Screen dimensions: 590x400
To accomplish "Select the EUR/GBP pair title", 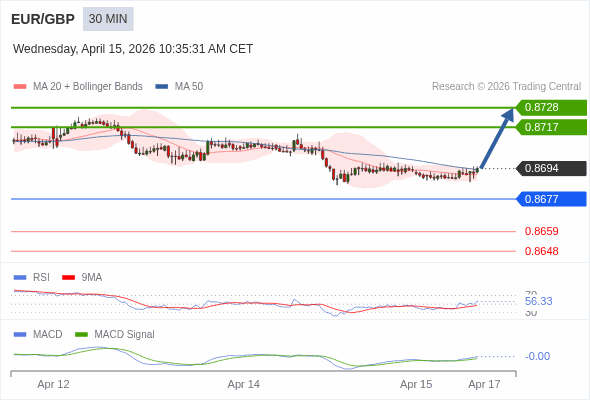I will click(43, 19).
